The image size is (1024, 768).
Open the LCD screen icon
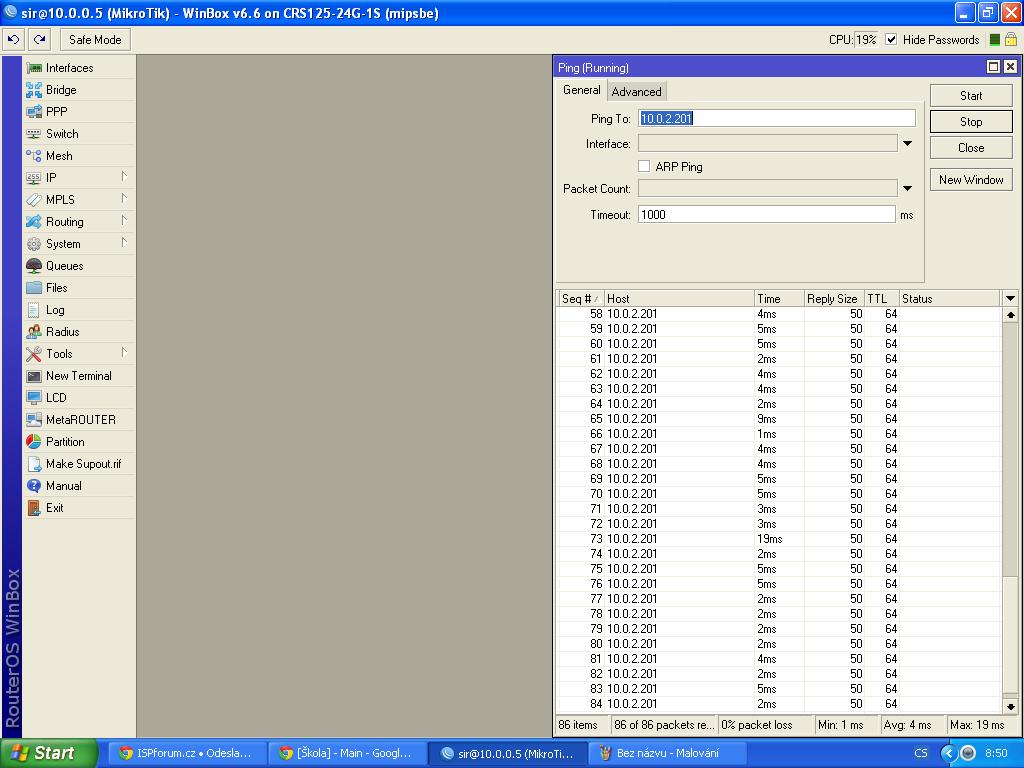34,398
